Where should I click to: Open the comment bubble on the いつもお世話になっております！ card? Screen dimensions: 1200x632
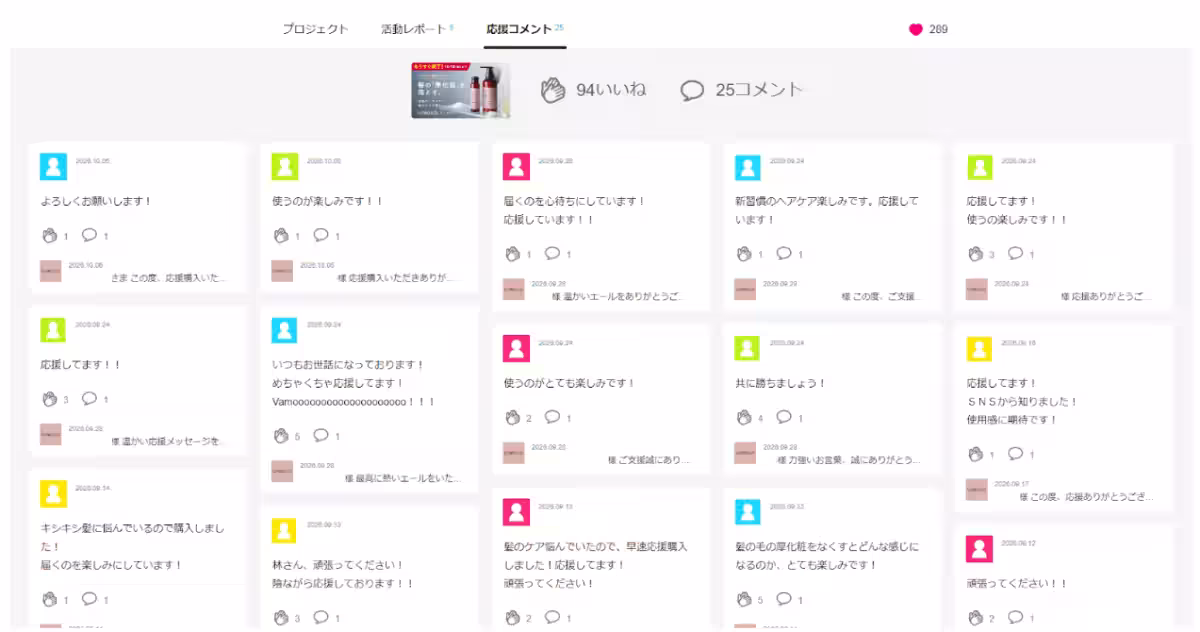pos(321,435)
